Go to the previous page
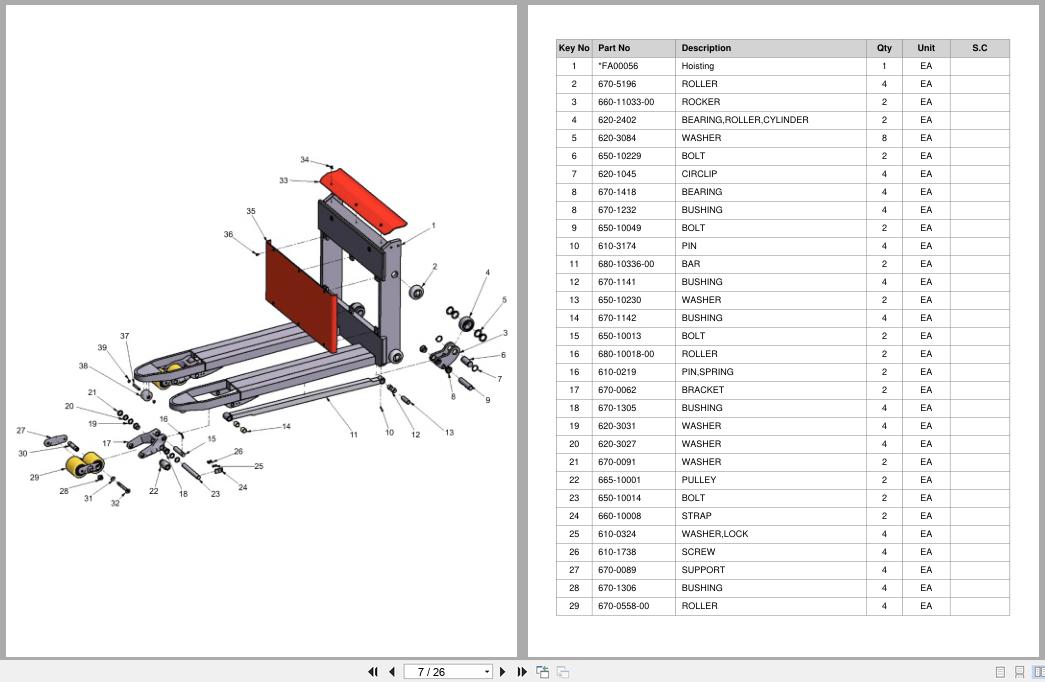Viewport: 1045px width, 682px height. pos(392,672)
